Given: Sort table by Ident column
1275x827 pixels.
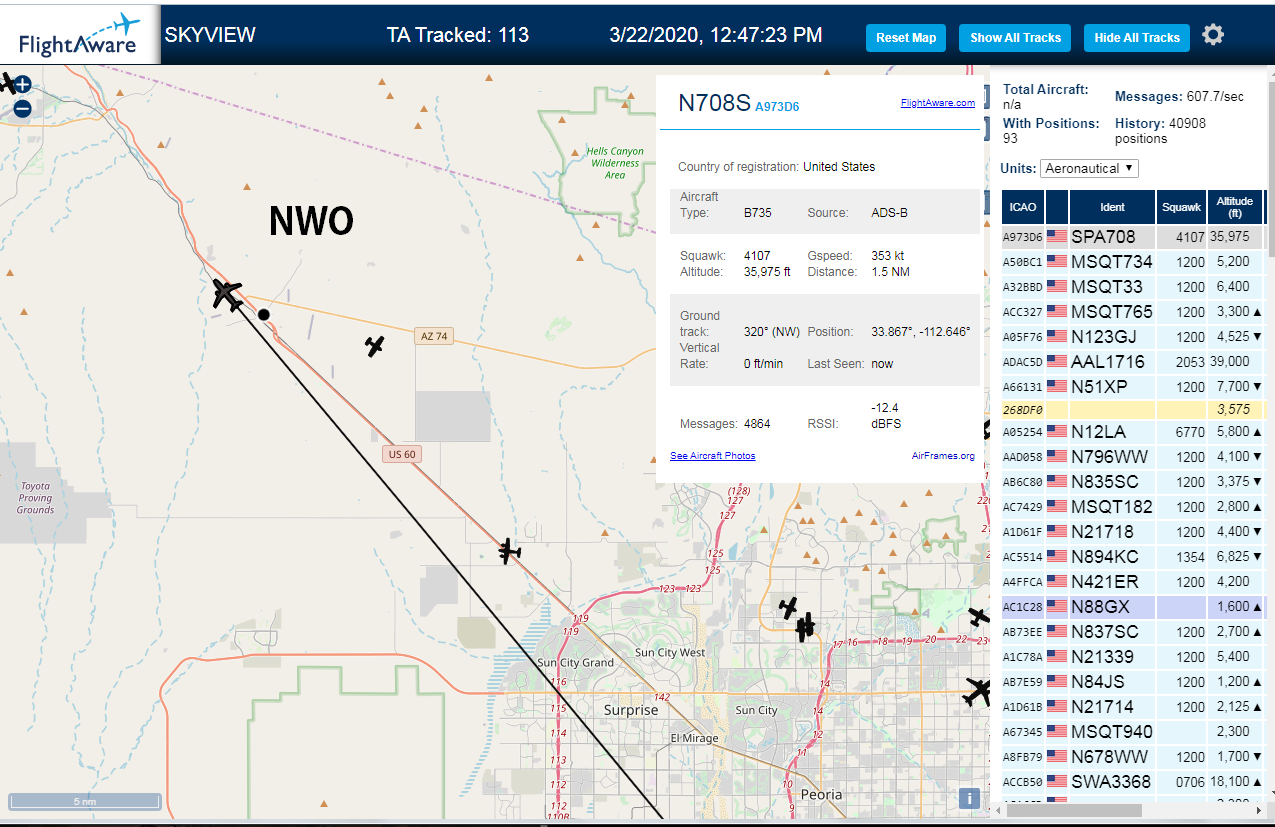Looking at the screenshot, I should click(x=1112, y=207).
